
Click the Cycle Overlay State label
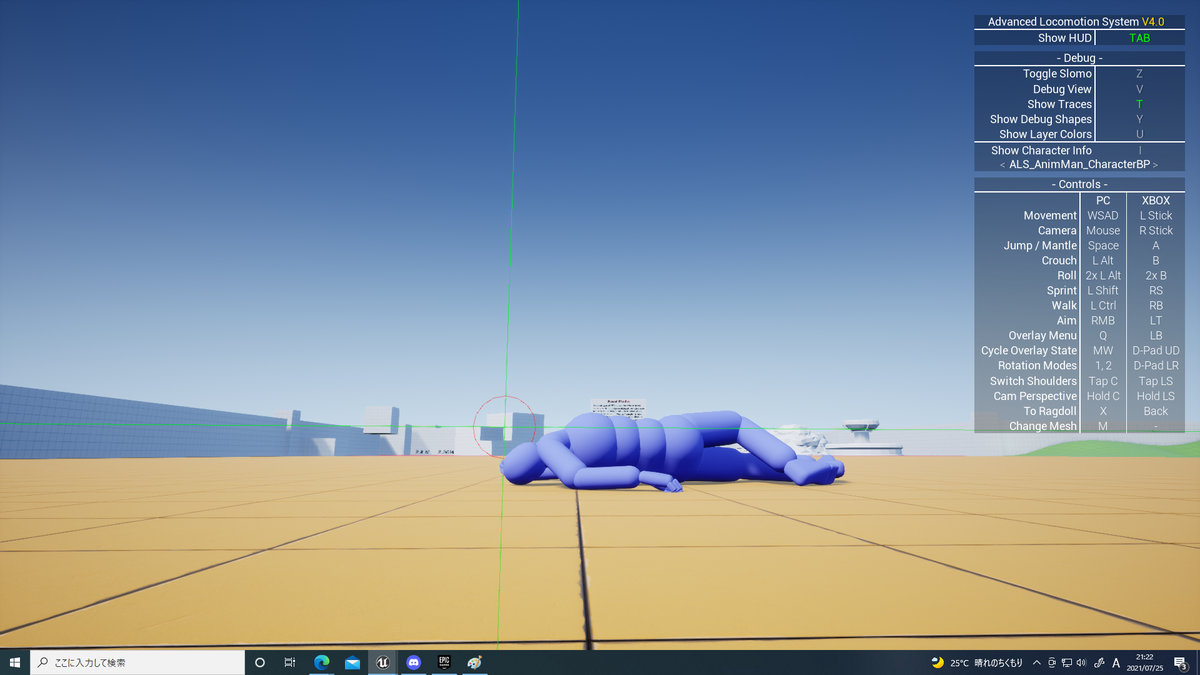(1029, 350)
